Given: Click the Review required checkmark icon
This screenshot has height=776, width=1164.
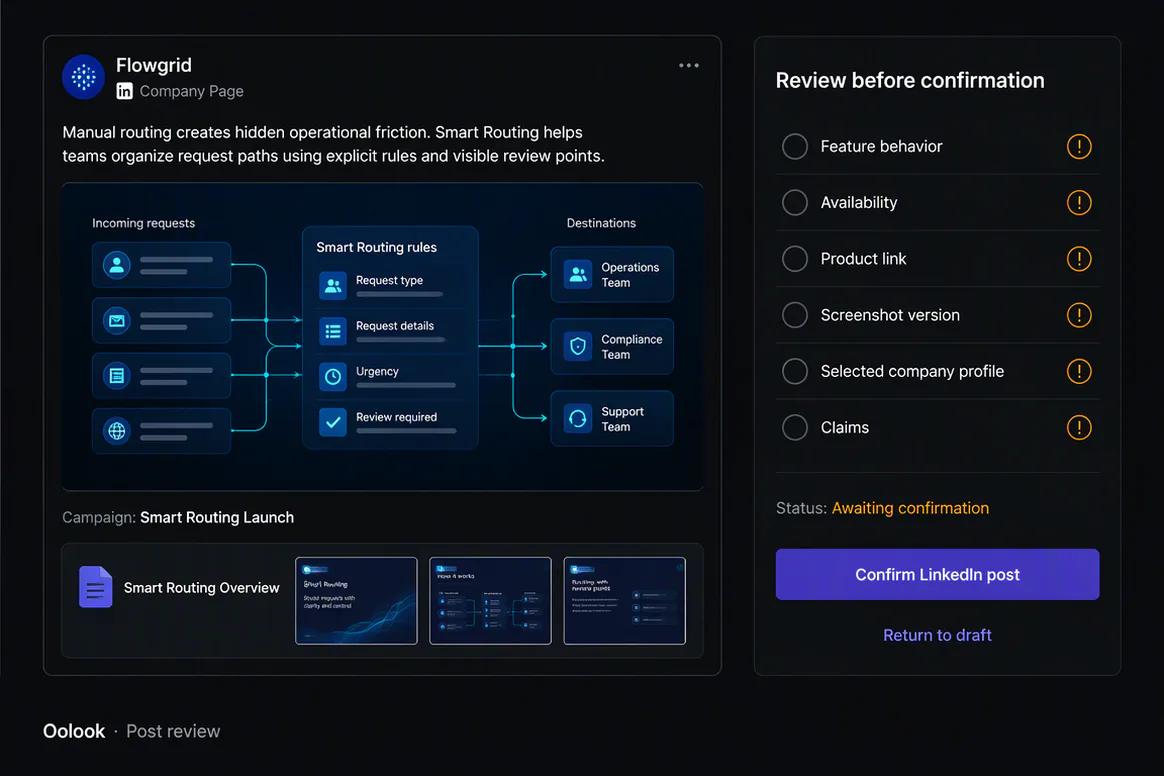Looking at the screenshot, I should (333, 423).
